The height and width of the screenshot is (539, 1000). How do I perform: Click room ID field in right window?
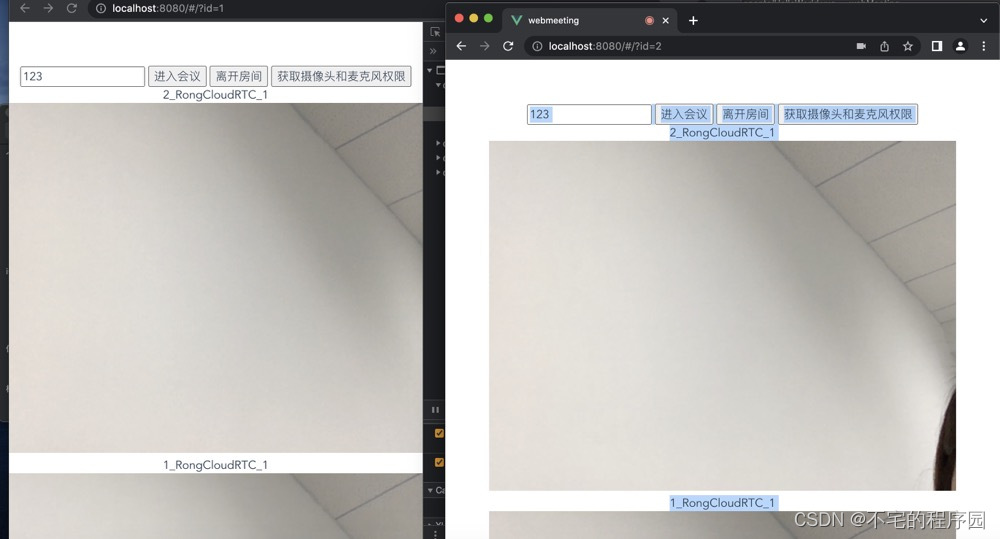589,114
